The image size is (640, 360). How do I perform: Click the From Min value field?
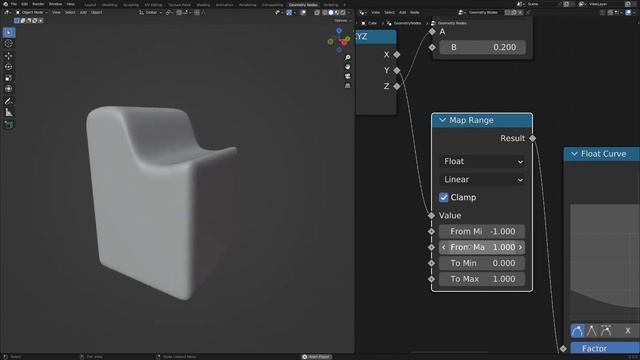pos(482,231)
